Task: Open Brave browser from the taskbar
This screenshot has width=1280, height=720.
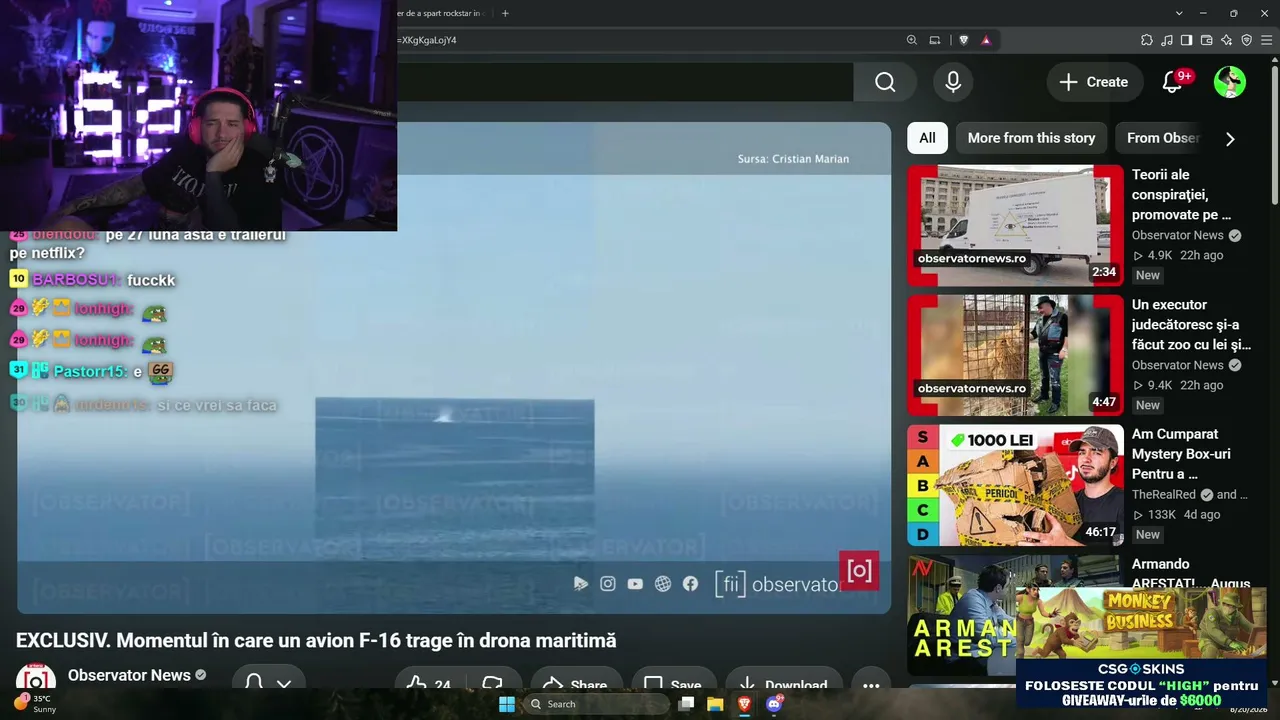Action: [x=744, y=704]
